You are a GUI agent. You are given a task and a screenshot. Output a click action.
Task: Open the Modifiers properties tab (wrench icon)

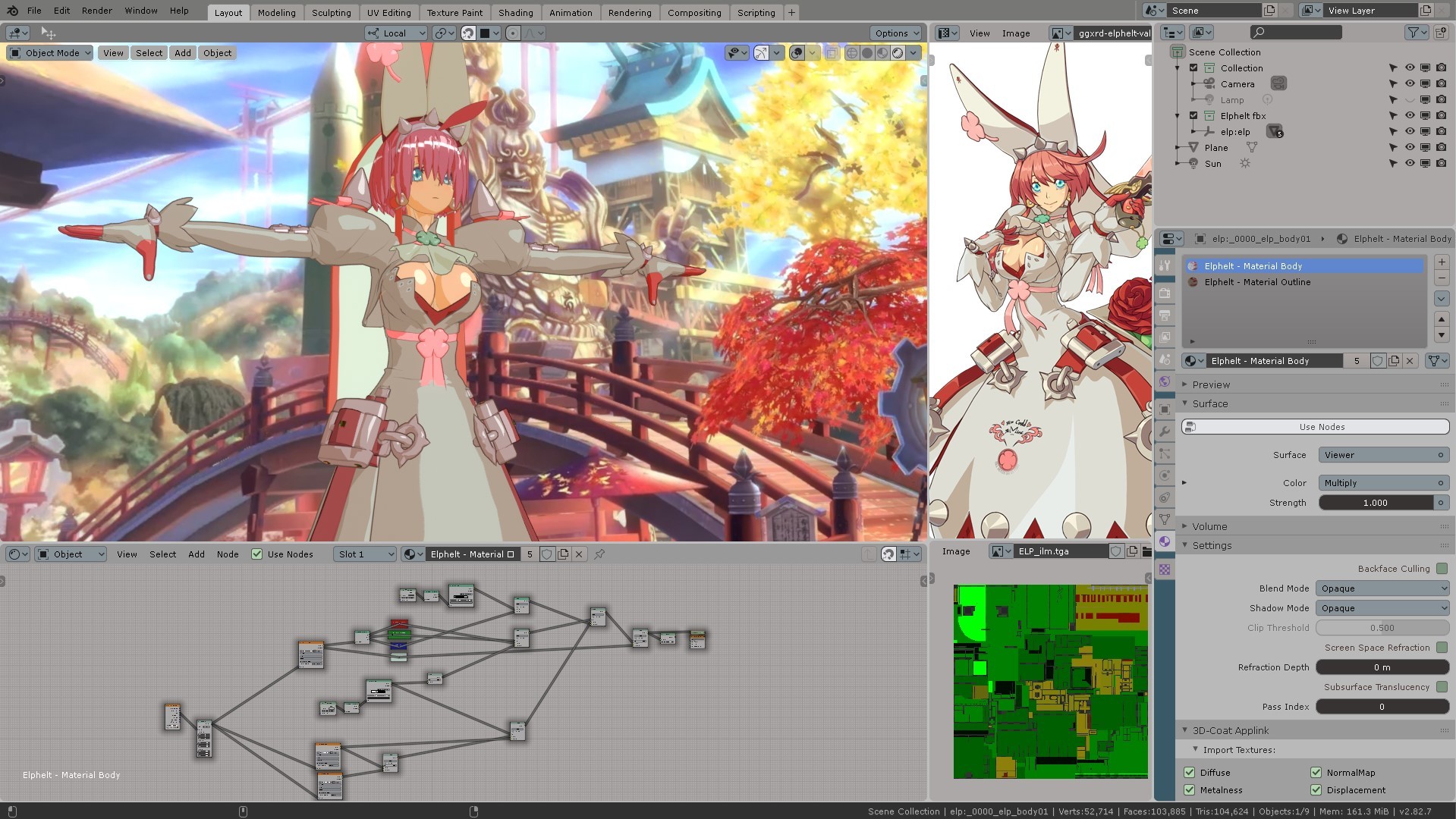click(x=1165, y=431)
